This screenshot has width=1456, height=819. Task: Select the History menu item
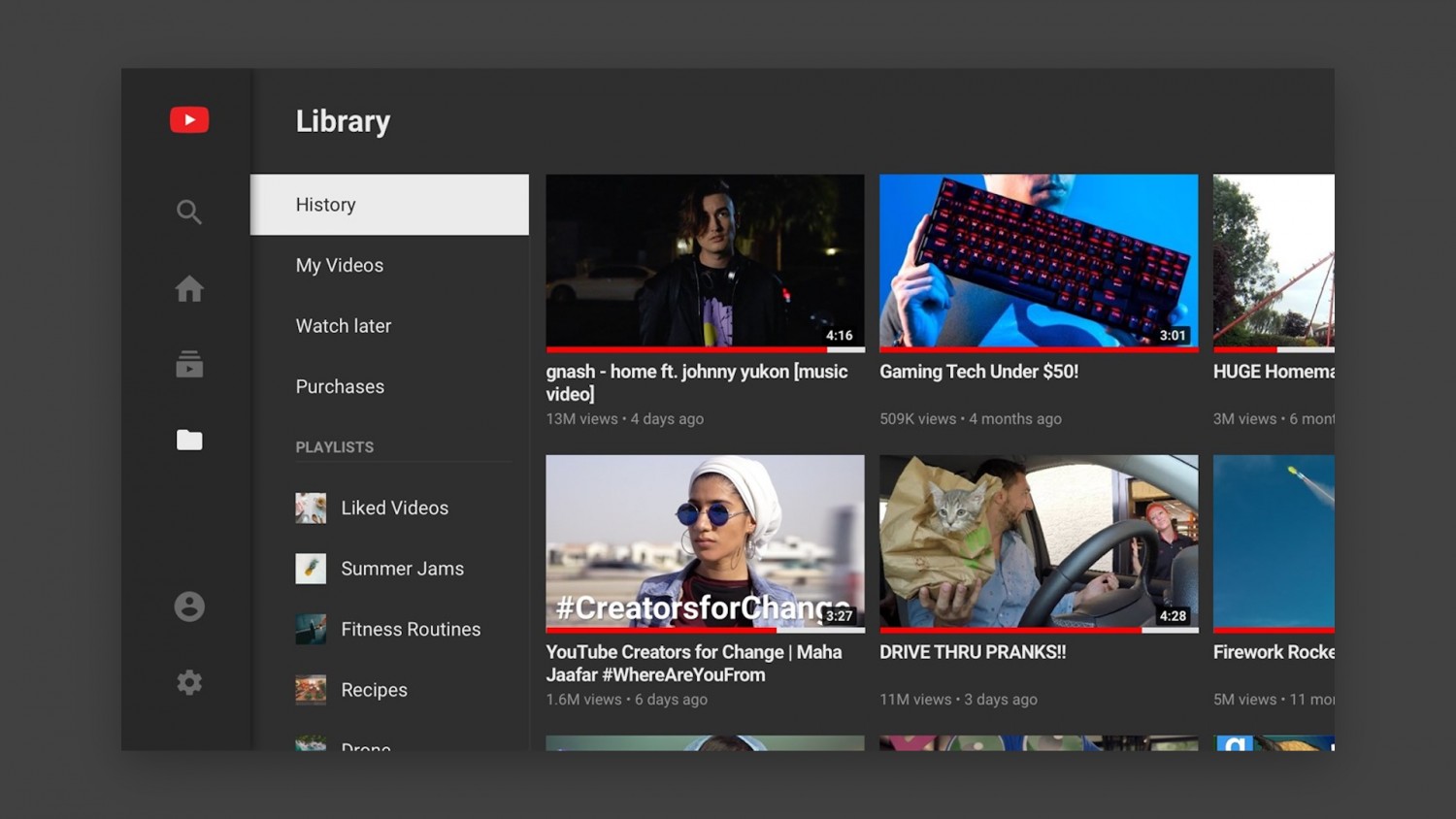pyautogui.click(x=389, y=205)
